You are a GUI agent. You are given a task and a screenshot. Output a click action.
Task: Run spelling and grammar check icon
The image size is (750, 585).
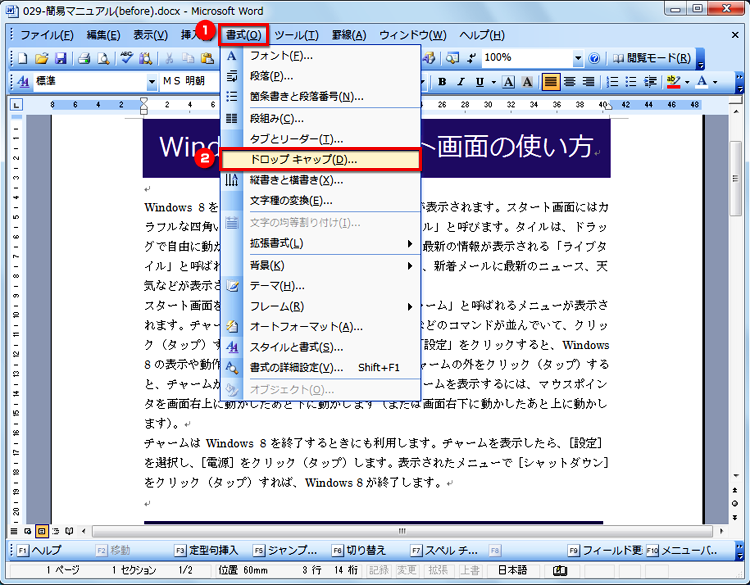click(x=126, y=58)
